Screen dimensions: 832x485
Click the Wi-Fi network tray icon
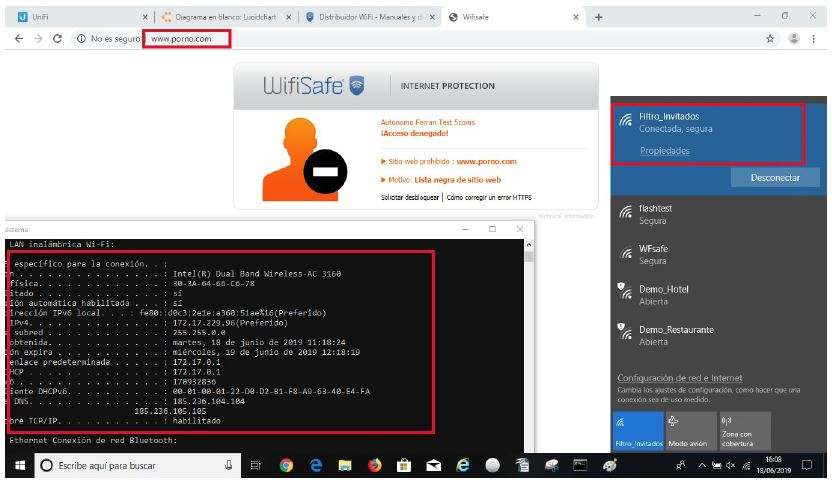pos(746,465)
